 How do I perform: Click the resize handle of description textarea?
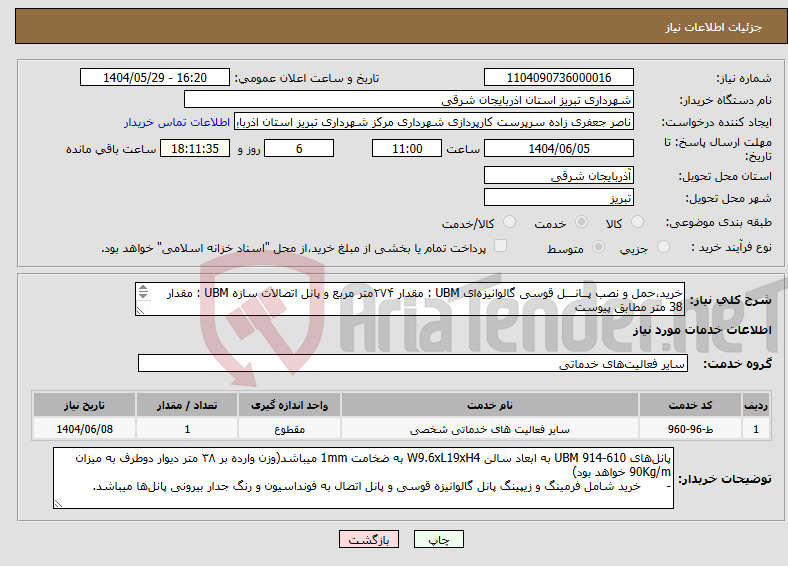pyautogui.click(x=141, y=311)
